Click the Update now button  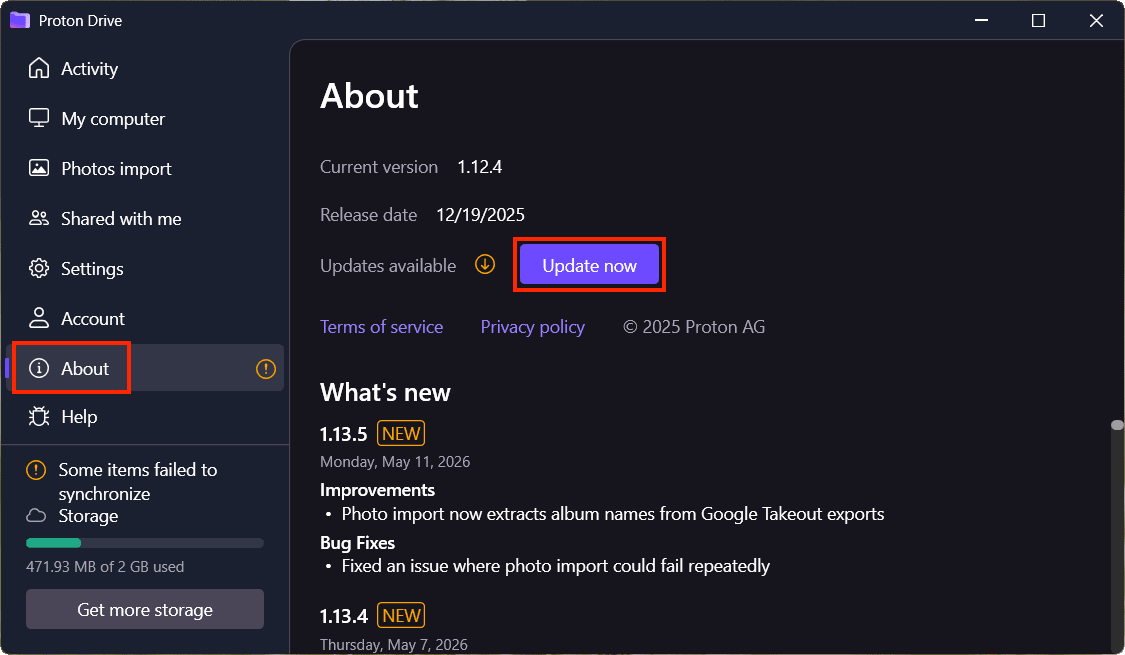tap(589, 265)
